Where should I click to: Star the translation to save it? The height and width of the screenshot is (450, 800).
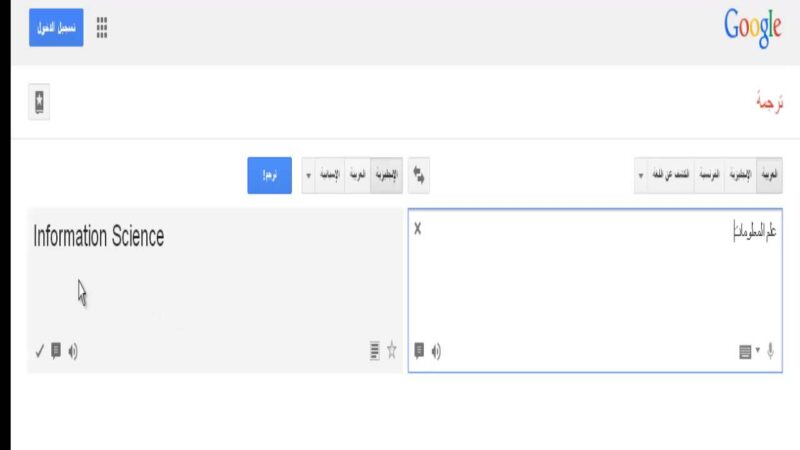(392, 351)
